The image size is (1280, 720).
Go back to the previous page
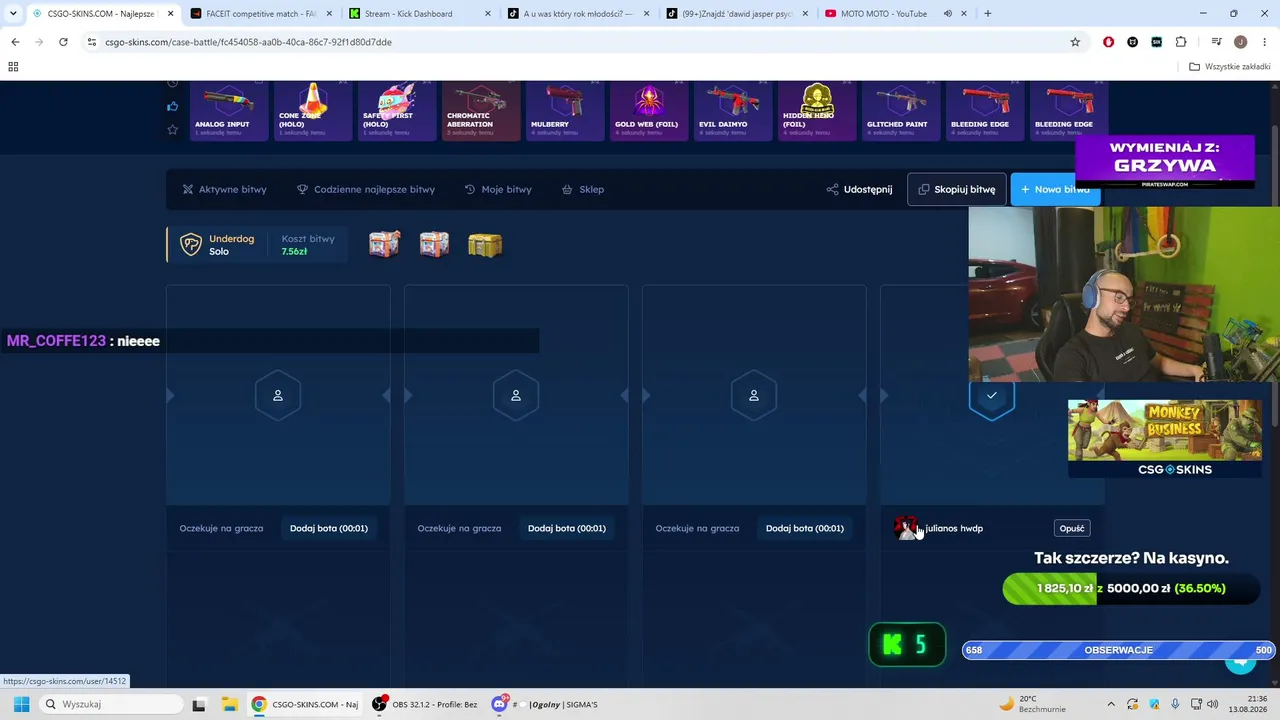[x=15, y=42]
